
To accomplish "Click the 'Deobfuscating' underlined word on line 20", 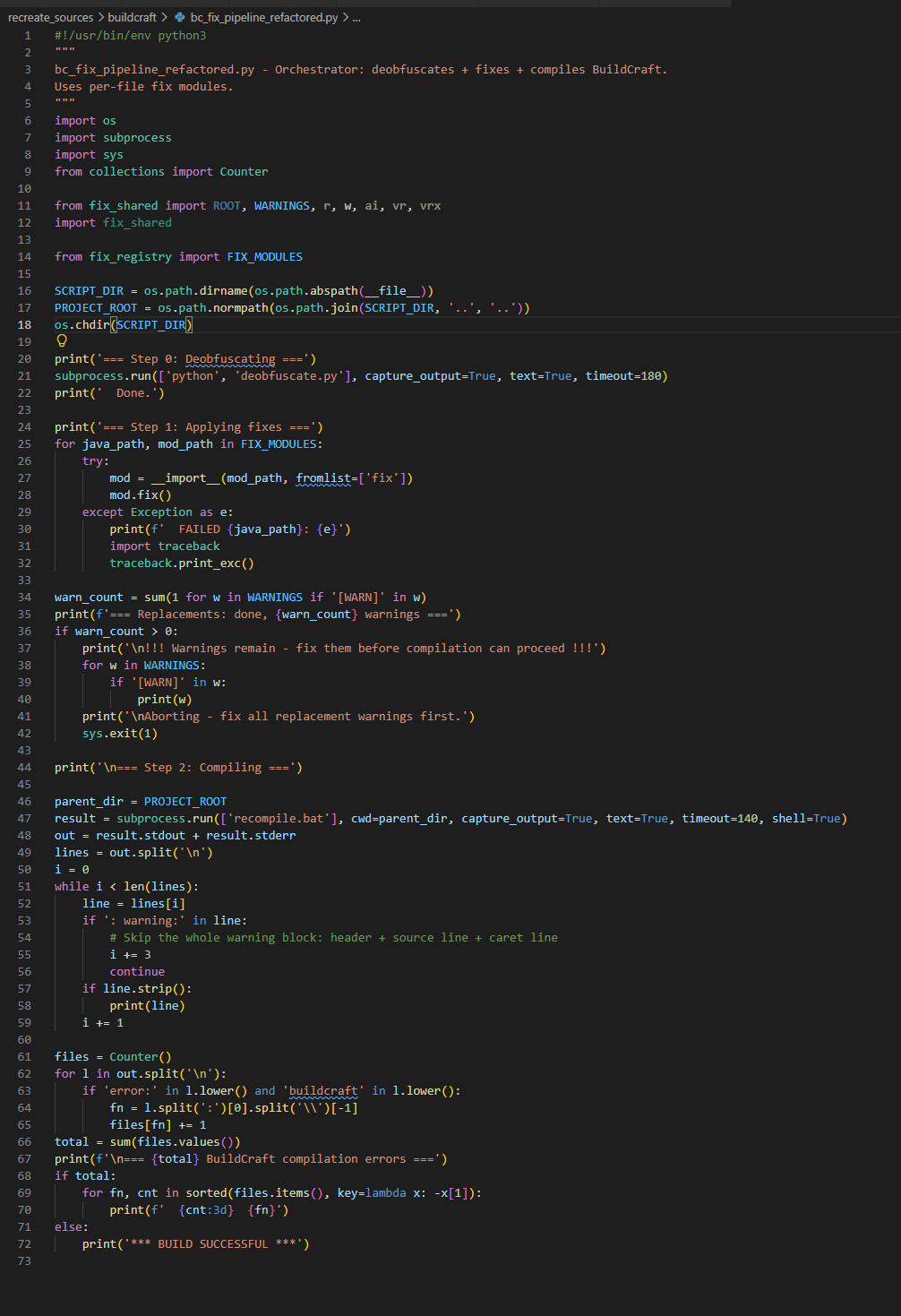I will [x=230, y=359].
